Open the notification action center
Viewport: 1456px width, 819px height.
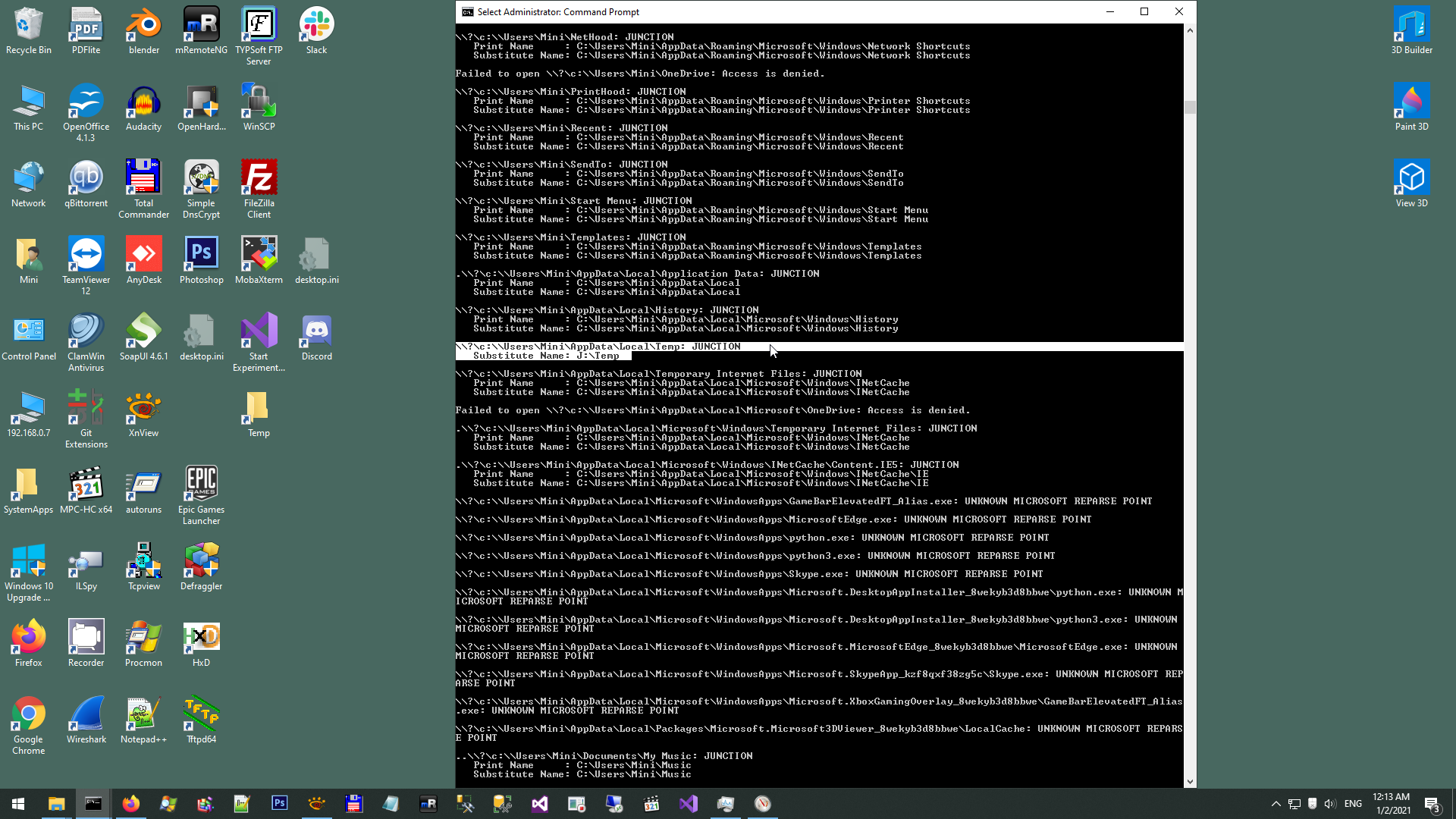click(1432, 804)
